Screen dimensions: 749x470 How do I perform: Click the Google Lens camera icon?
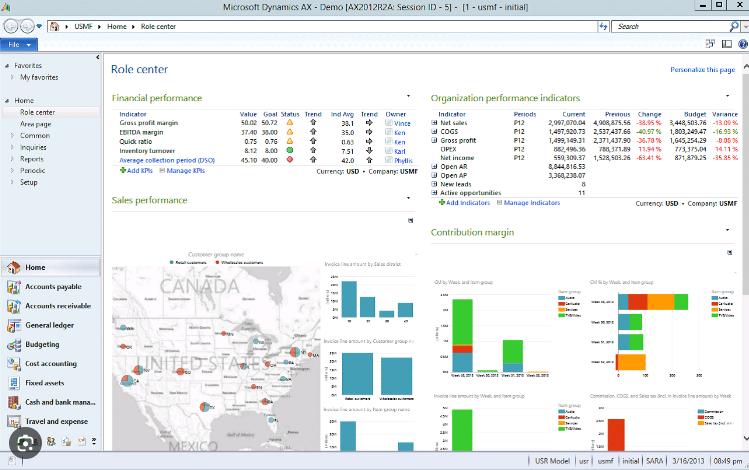pyautogui.click(x=25, y=443)
